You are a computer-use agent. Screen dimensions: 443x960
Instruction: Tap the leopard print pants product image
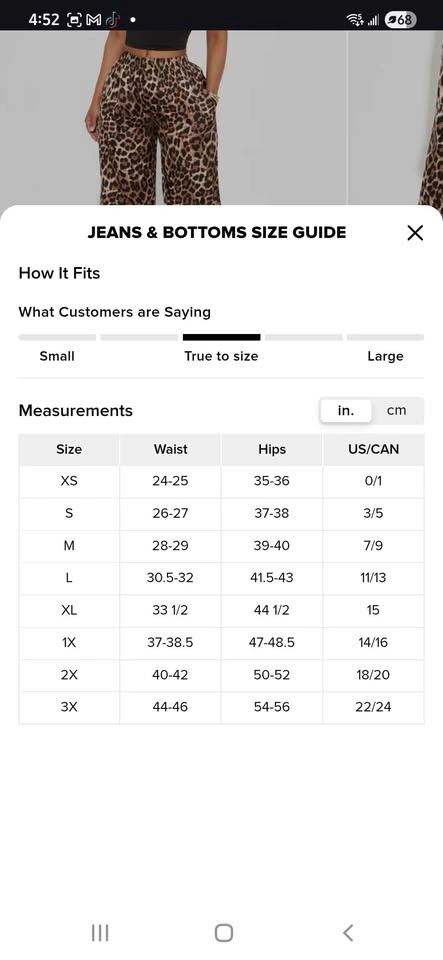click(159, 118)
